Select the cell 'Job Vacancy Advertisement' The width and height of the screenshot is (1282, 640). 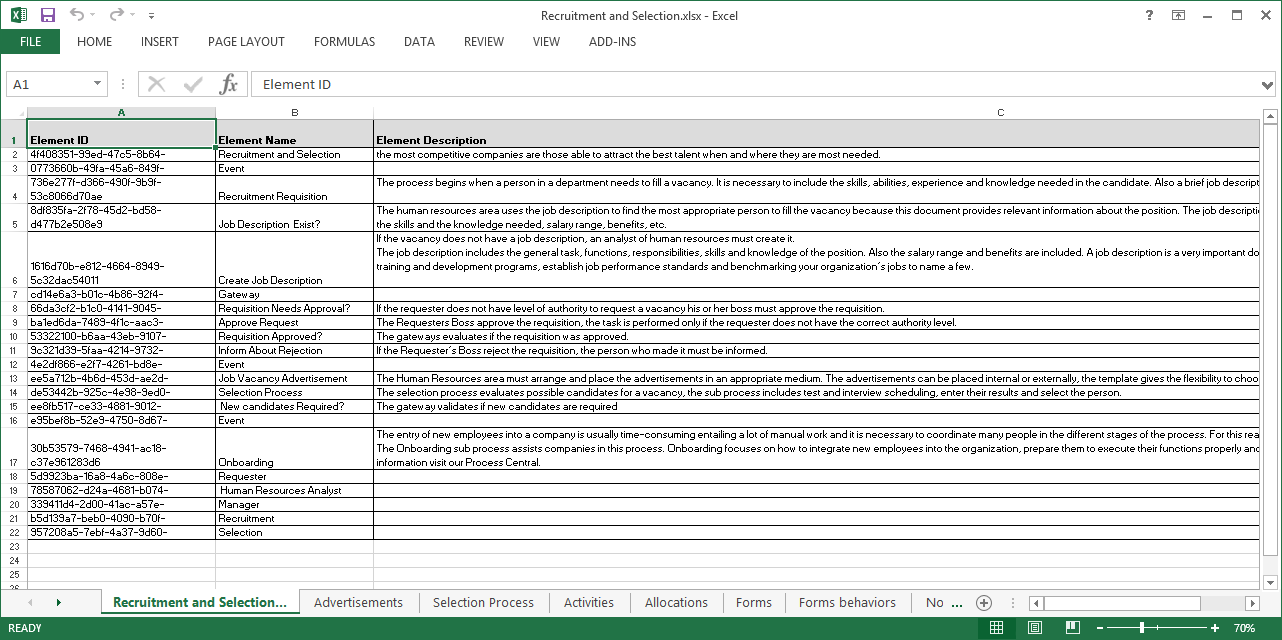294,379
